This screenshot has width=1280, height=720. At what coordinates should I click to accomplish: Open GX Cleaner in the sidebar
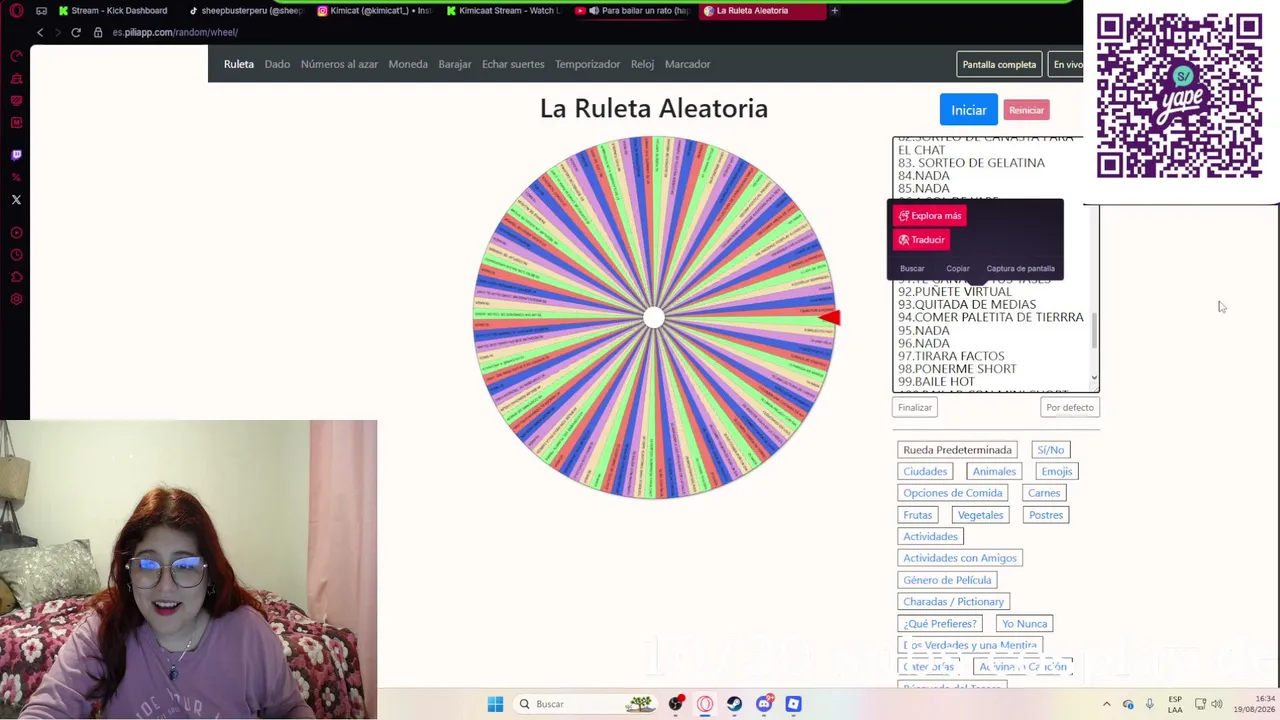click(16, 78)
